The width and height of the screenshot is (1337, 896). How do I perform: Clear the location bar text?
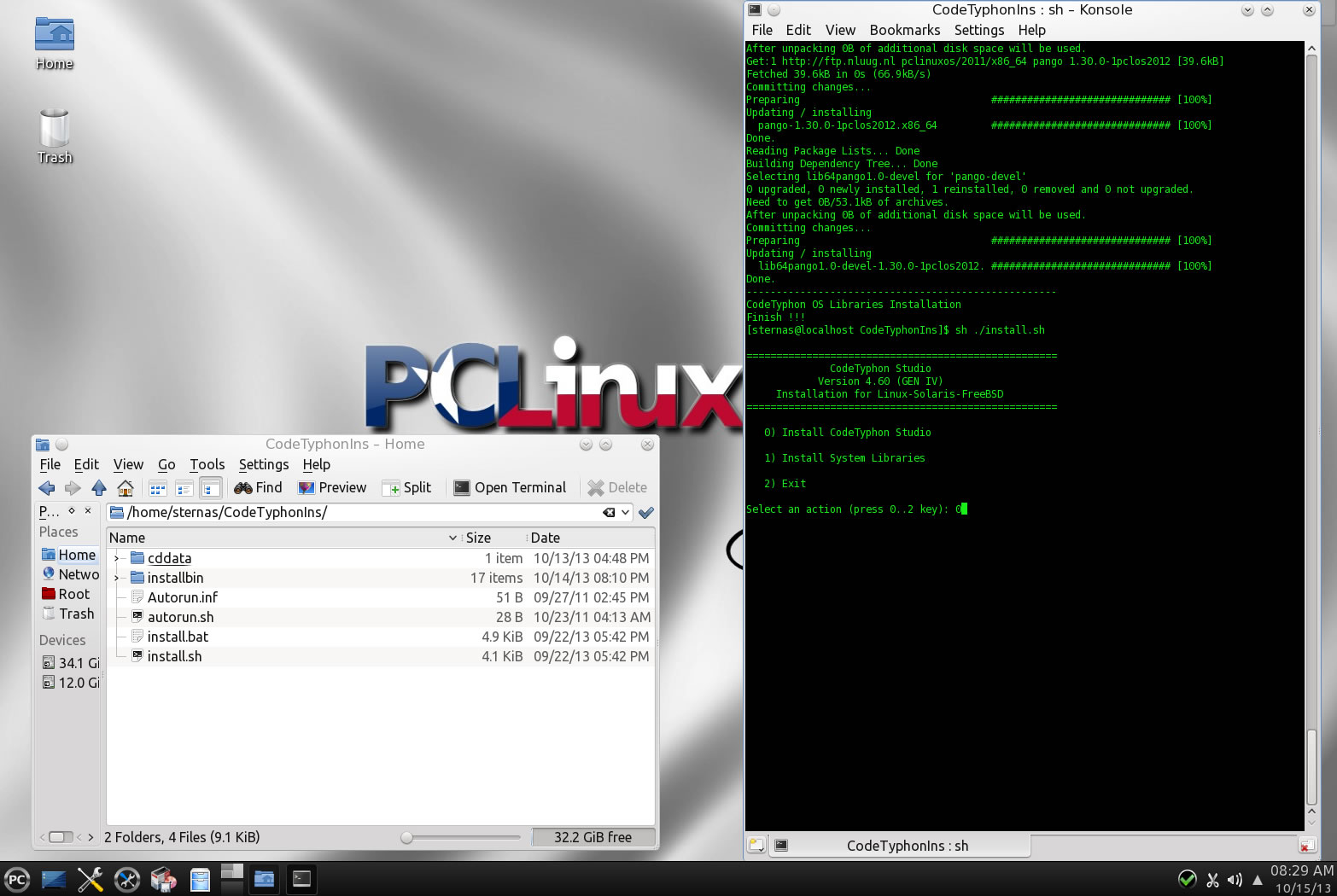[609, 513]
